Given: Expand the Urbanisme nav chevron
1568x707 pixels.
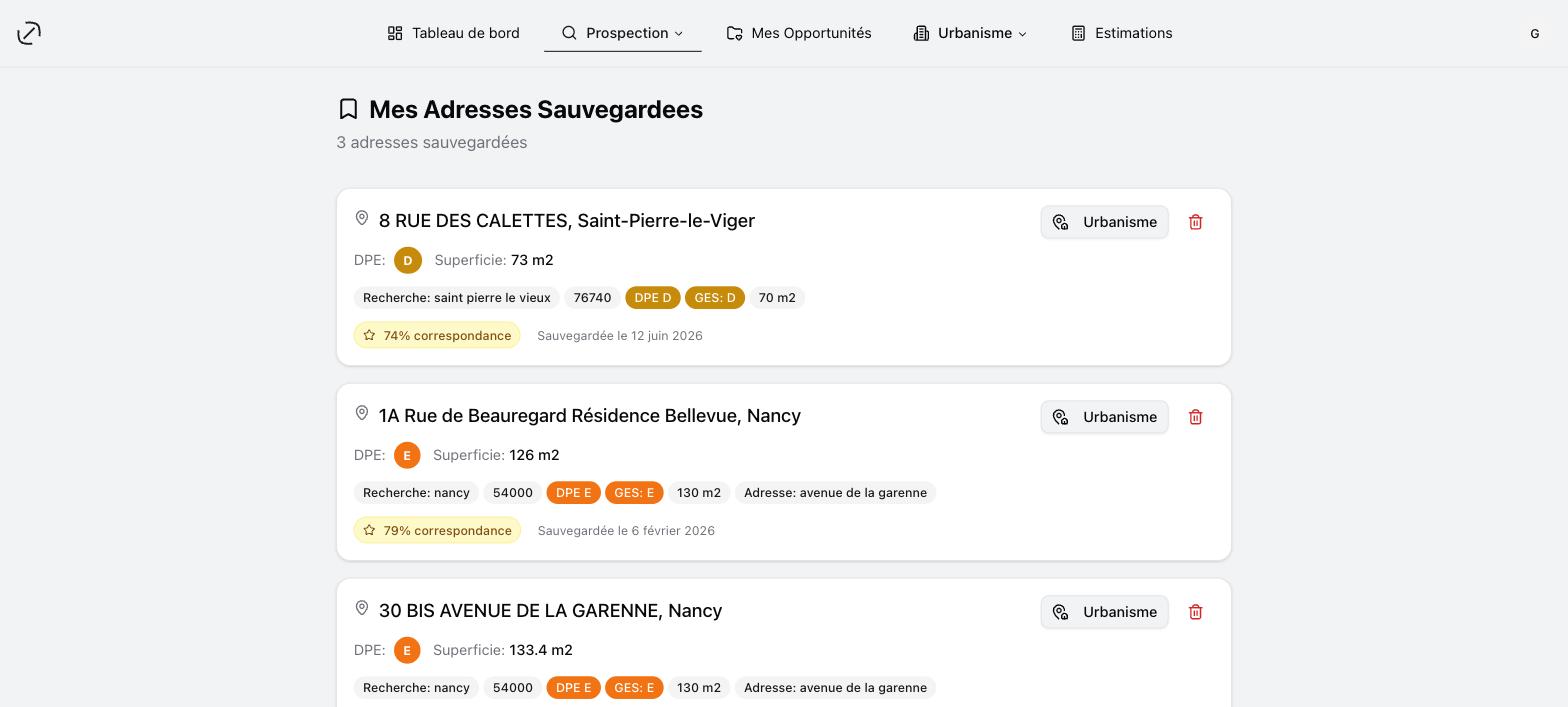Looking at the screenshot, I should point(1022,34).
